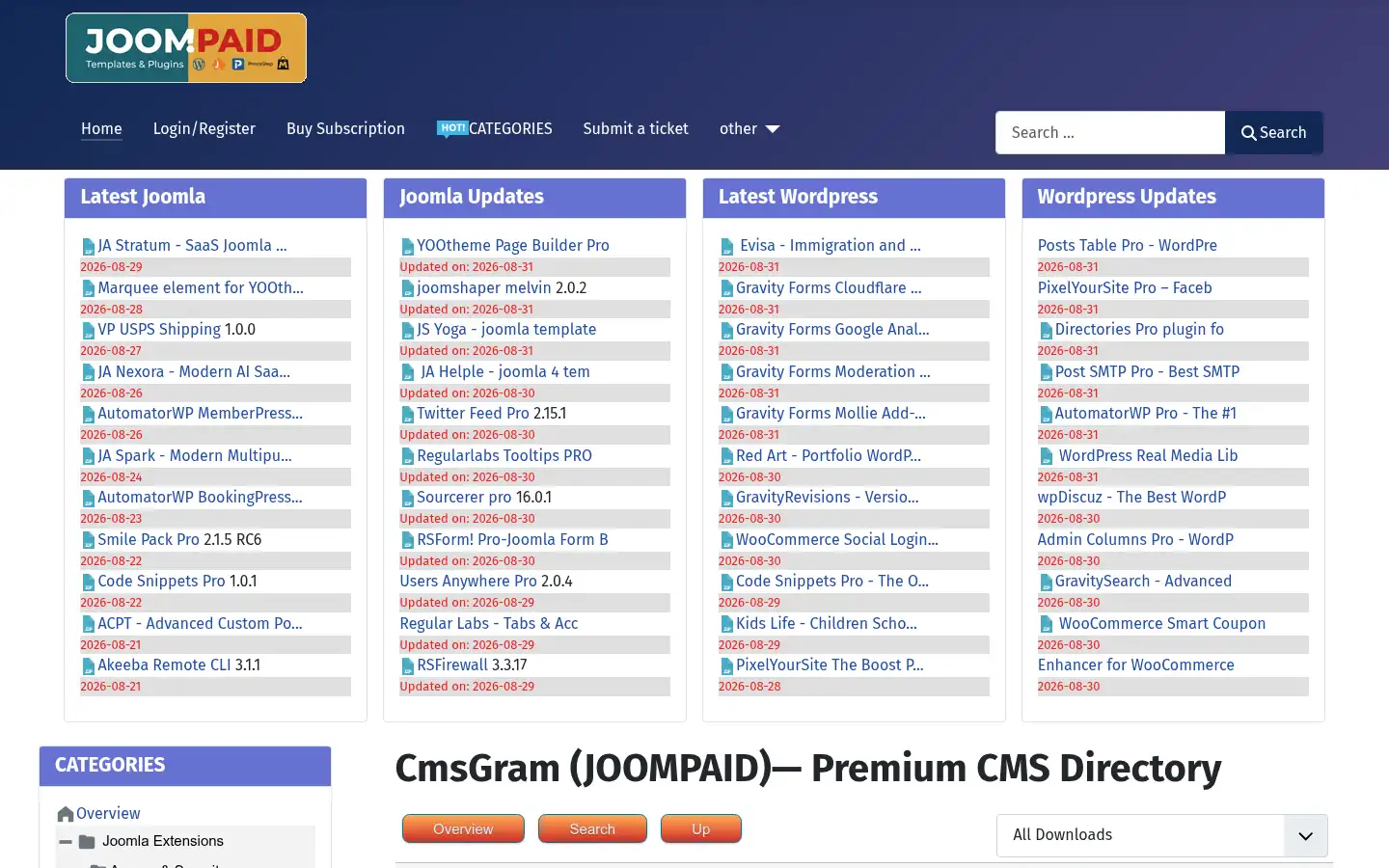Click the file icon beside Sourcerer pro
The image size is (1389, 868).
pyautogui.click(x=408, y=499)
